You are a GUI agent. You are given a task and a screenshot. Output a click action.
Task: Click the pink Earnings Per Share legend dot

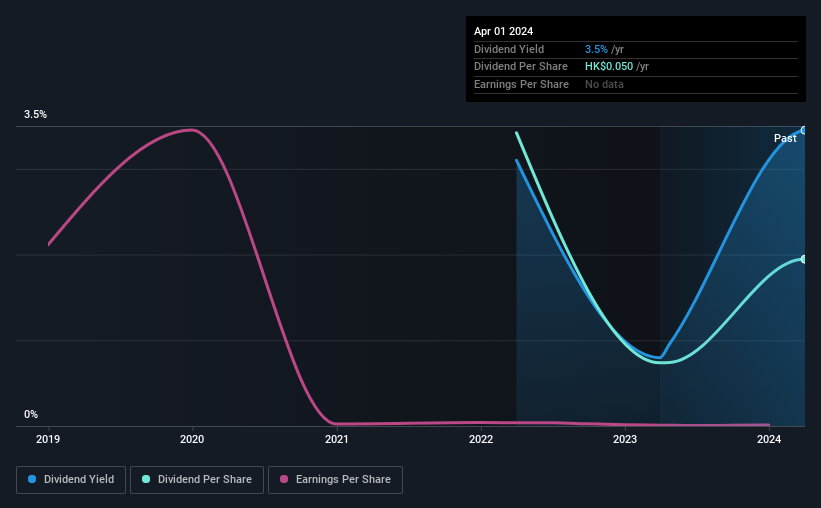(x=284, y=479)
